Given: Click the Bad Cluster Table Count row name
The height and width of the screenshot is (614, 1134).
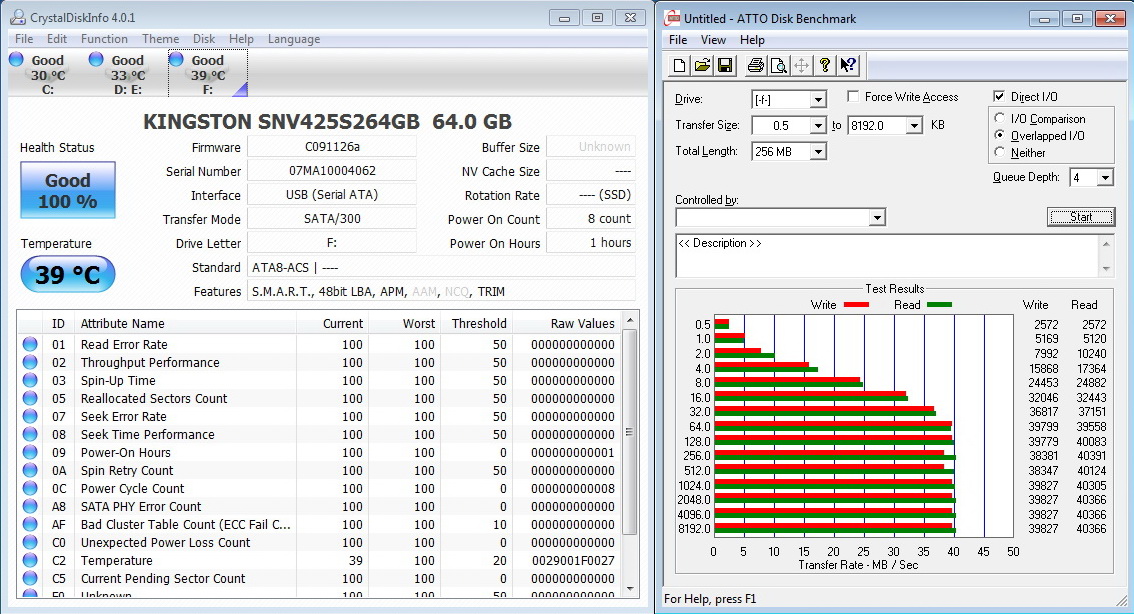Looking at the screenshot, I should click(x=186, y=524).
